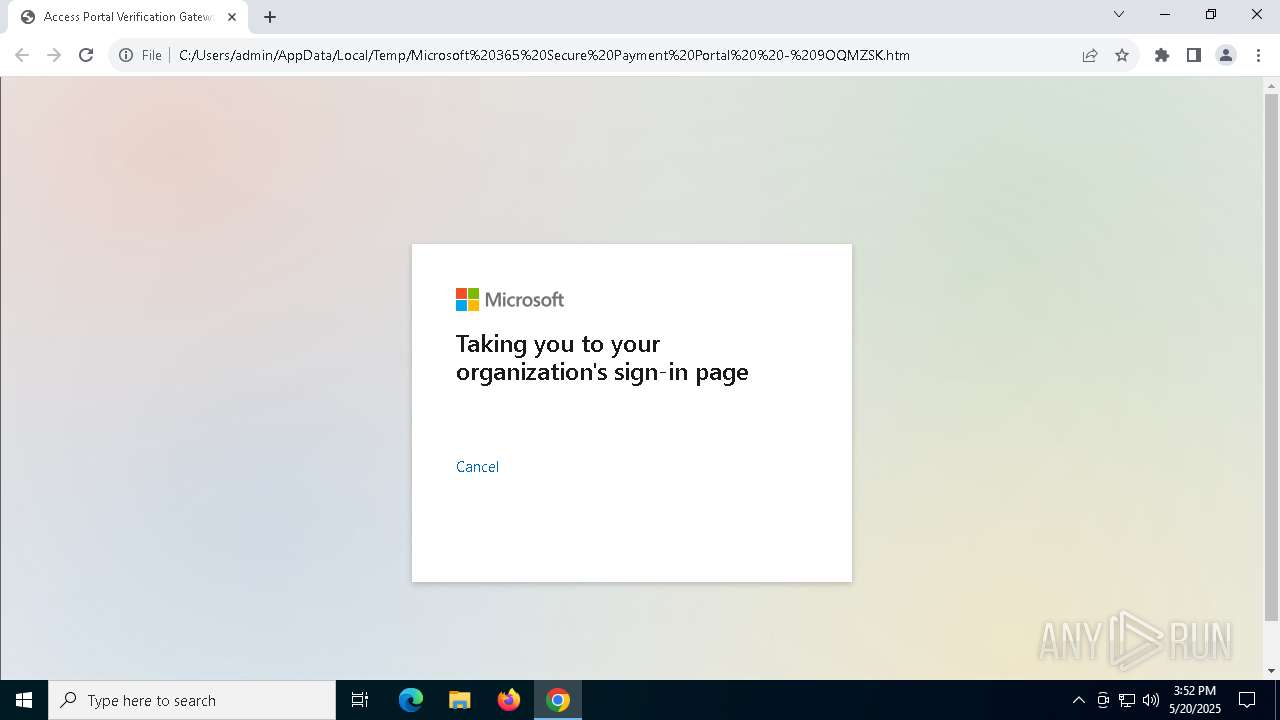1280x720 pixels.
Task: Open network status tray icon
Action: click(1127, 700)
